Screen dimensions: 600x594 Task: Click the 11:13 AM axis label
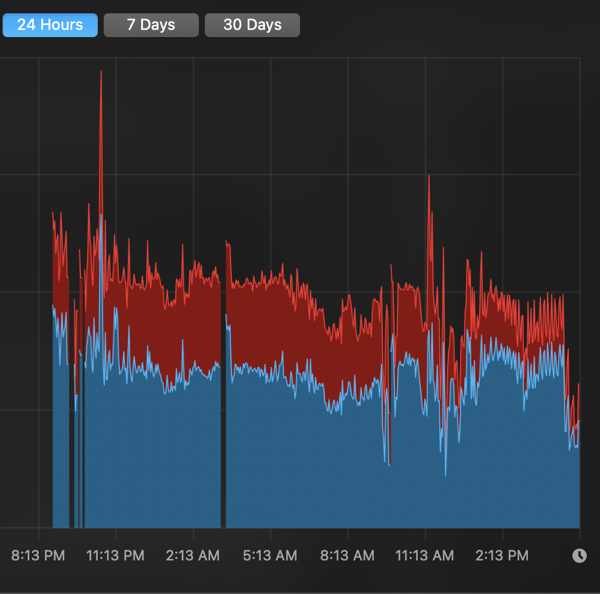tap(425, 555)
